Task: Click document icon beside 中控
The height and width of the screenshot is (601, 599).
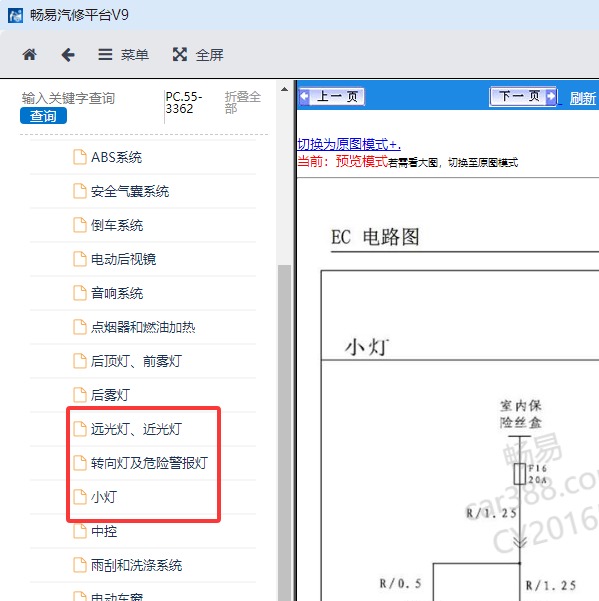Action: [80, 531]
